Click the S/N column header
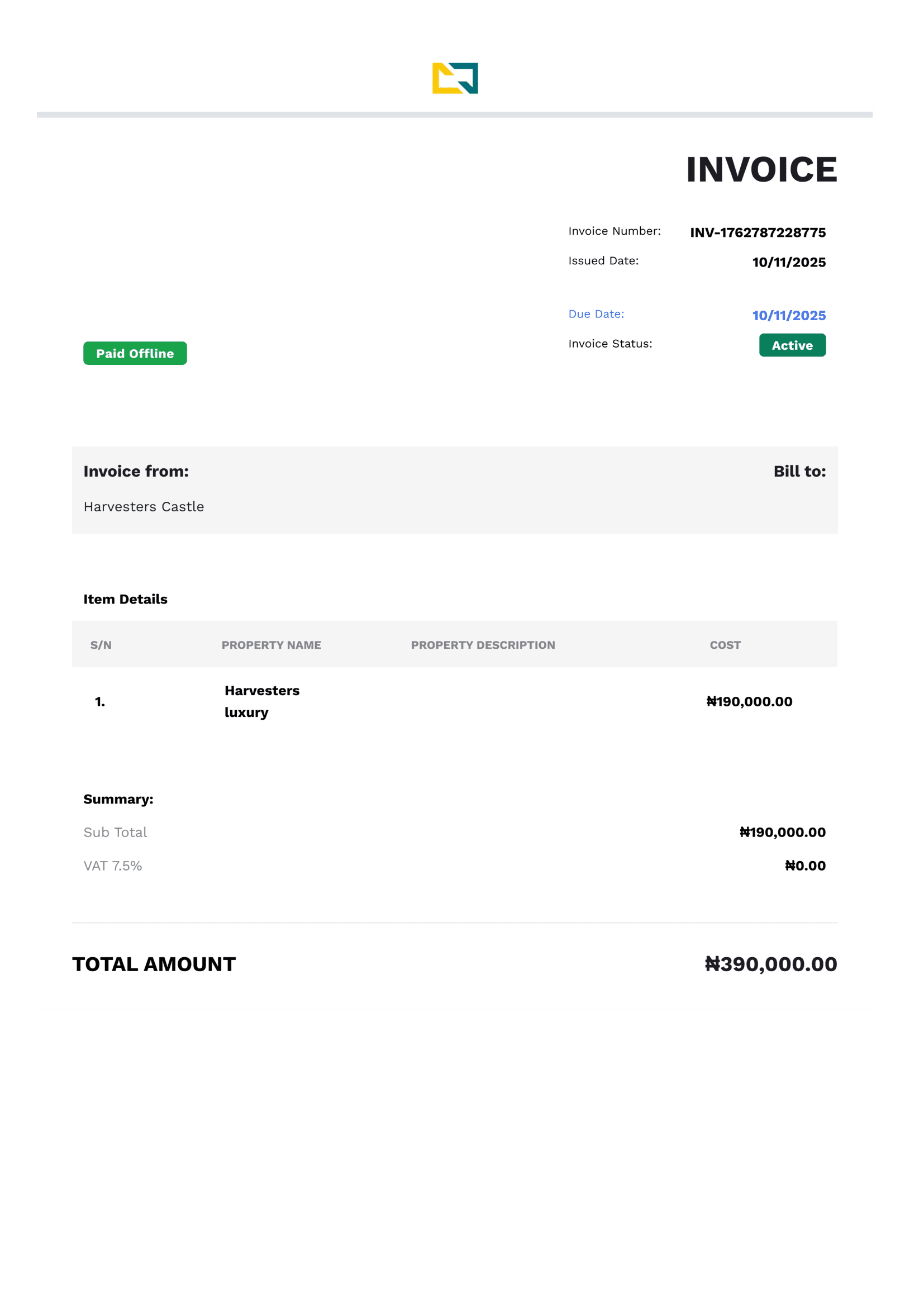Image resolution: width=924 pixels, height=1307 pixels. [x=101, y=645]
